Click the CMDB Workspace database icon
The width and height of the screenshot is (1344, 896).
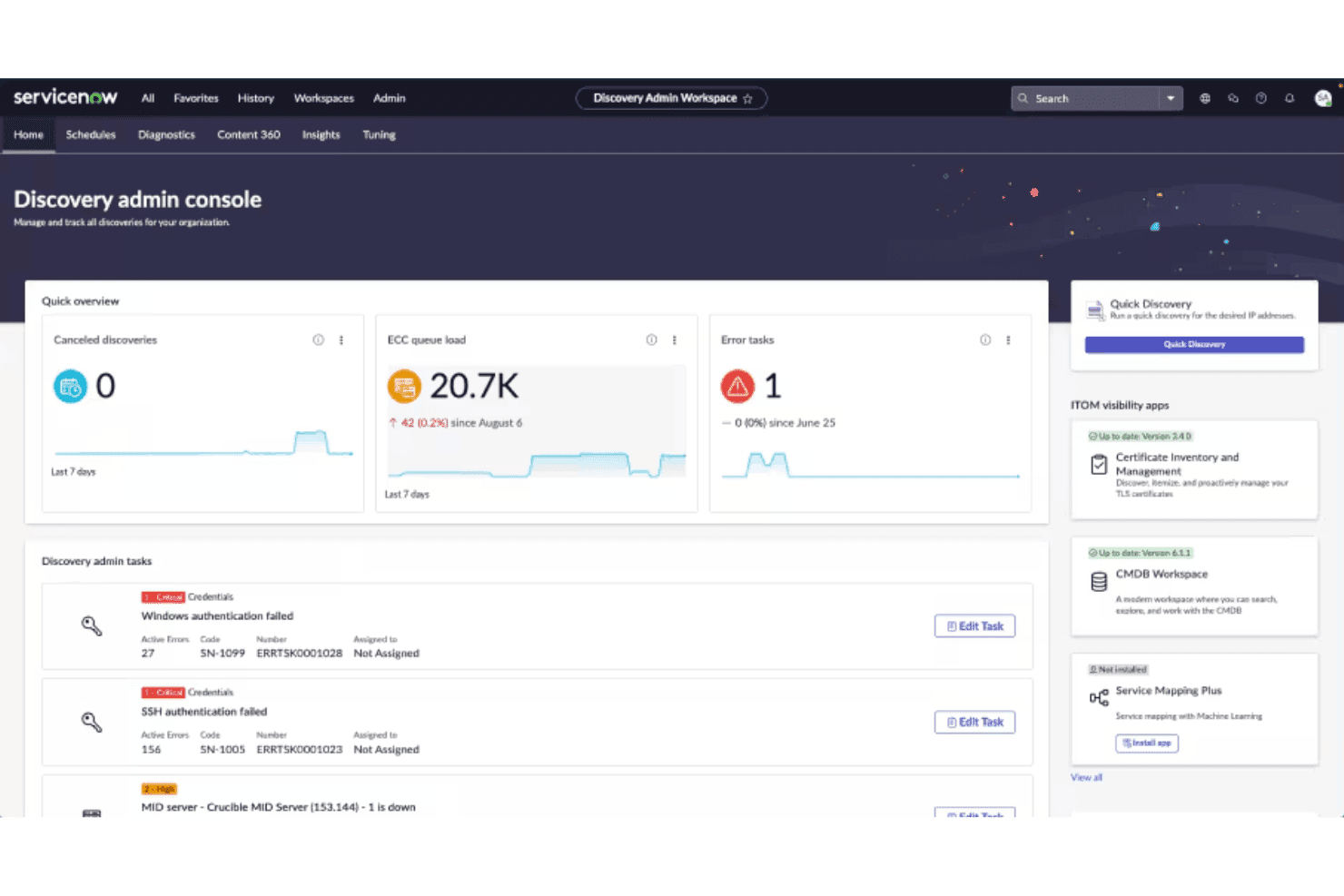click(x=1099, y=581)
